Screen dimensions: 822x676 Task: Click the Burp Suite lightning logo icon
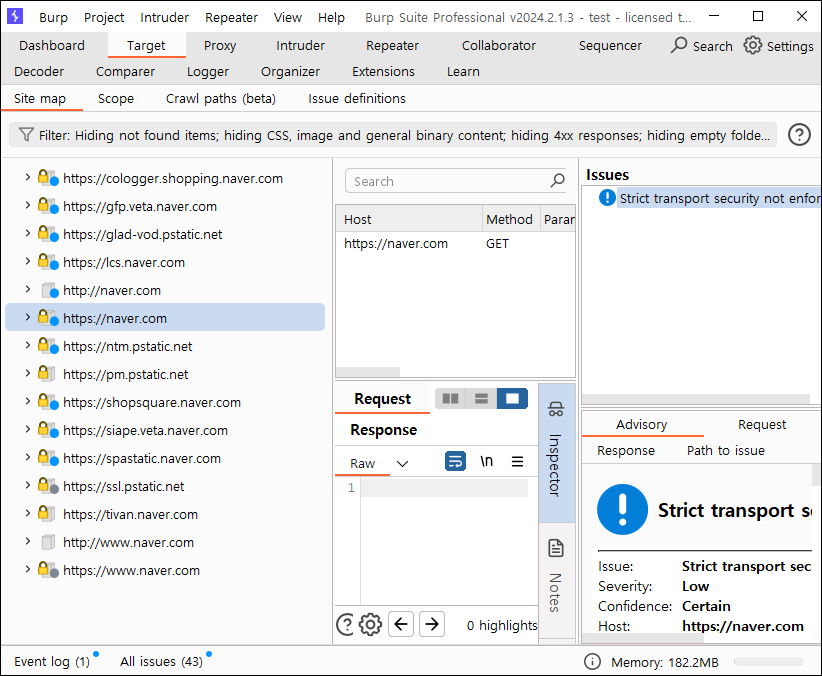point(15,16)
